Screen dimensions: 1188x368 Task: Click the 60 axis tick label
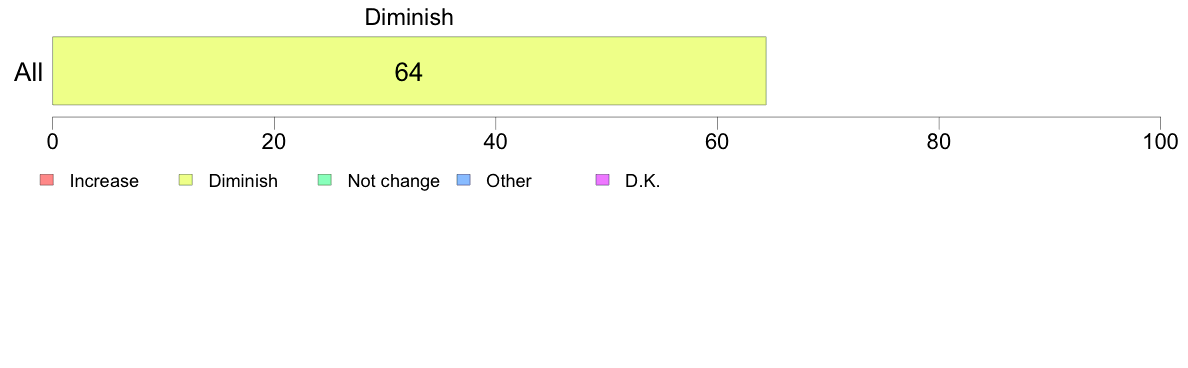coord(717,142)
